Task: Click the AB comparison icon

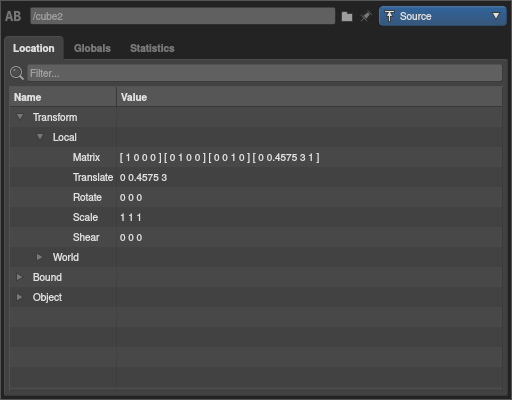Action: [x=13, y=16]
